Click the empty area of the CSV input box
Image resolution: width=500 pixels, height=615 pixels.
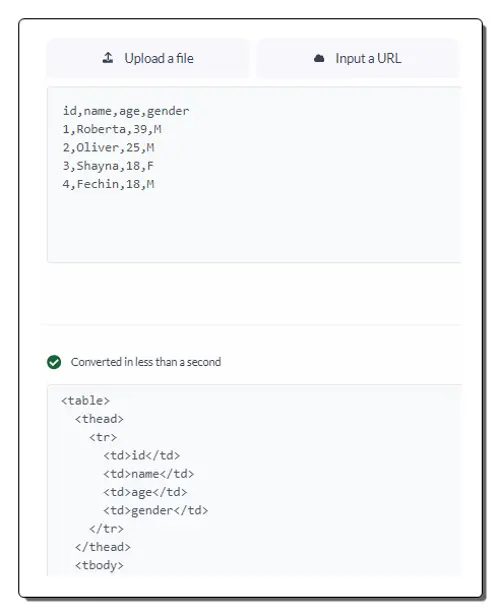tap(254, 226)
